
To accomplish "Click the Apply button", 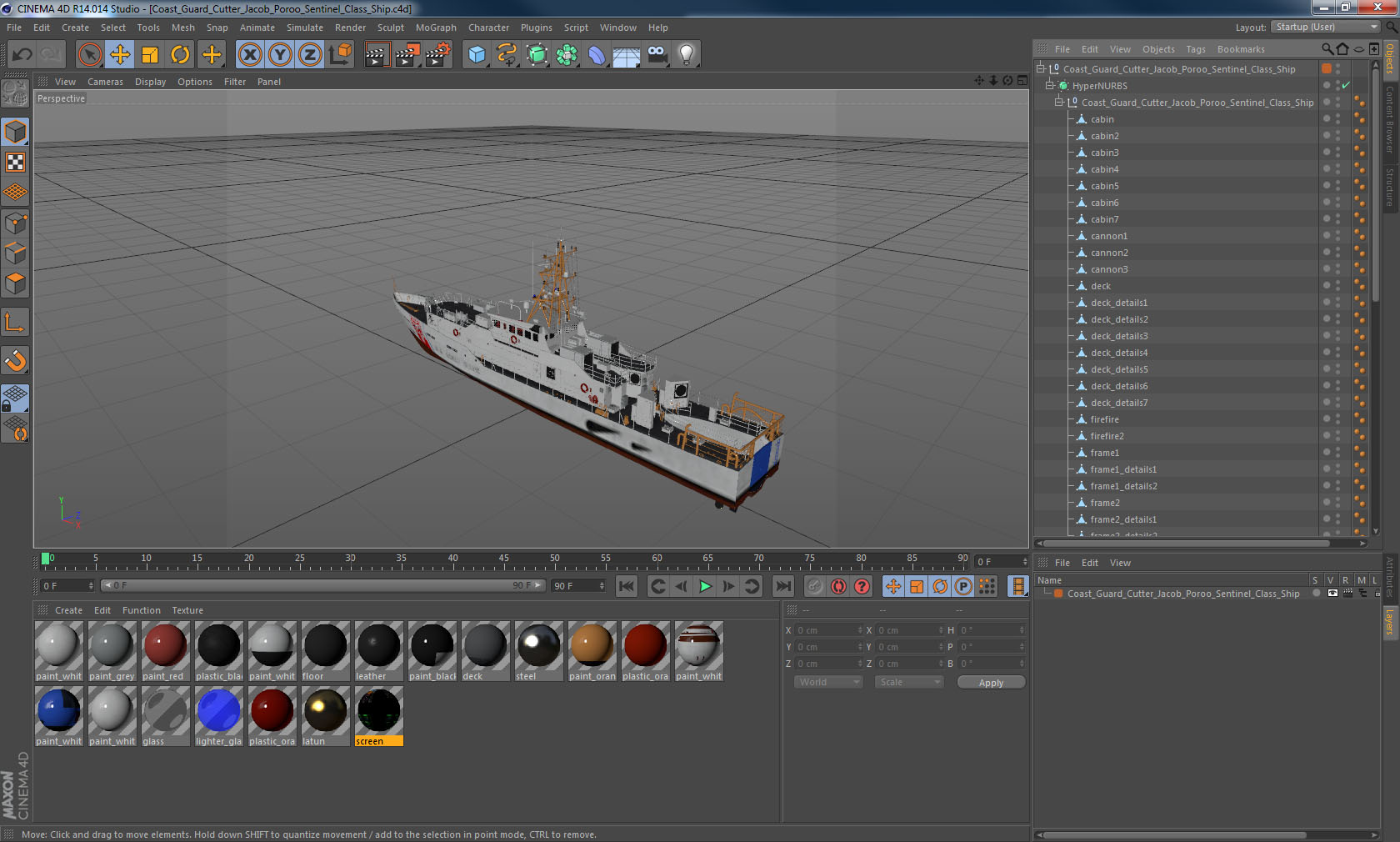I will tap(991, 683).
